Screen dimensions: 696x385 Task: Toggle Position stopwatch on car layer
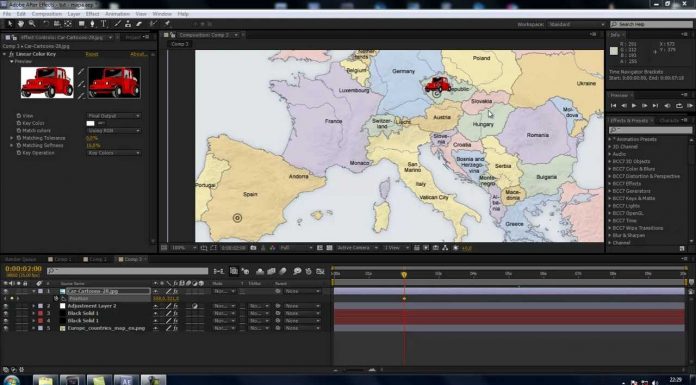click(56, 299)
